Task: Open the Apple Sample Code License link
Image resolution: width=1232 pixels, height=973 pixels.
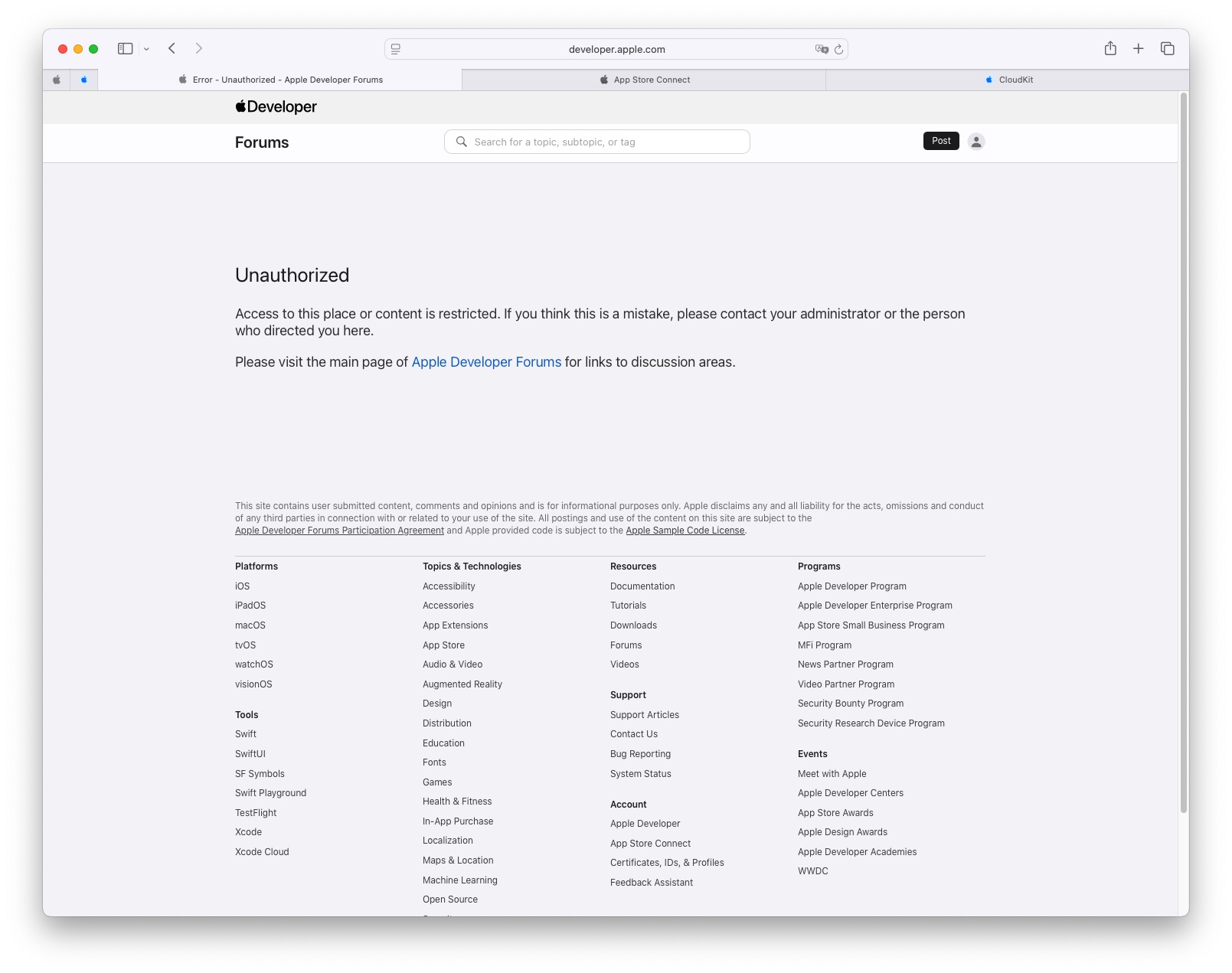Action: click(x=685, y=531)
